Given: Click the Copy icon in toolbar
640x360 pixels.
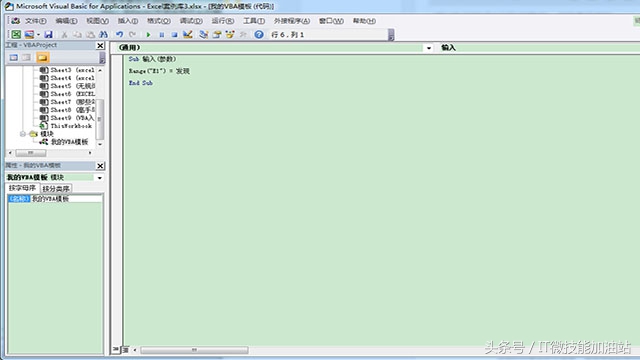Looking at the screenshot, I should [77, 35].
